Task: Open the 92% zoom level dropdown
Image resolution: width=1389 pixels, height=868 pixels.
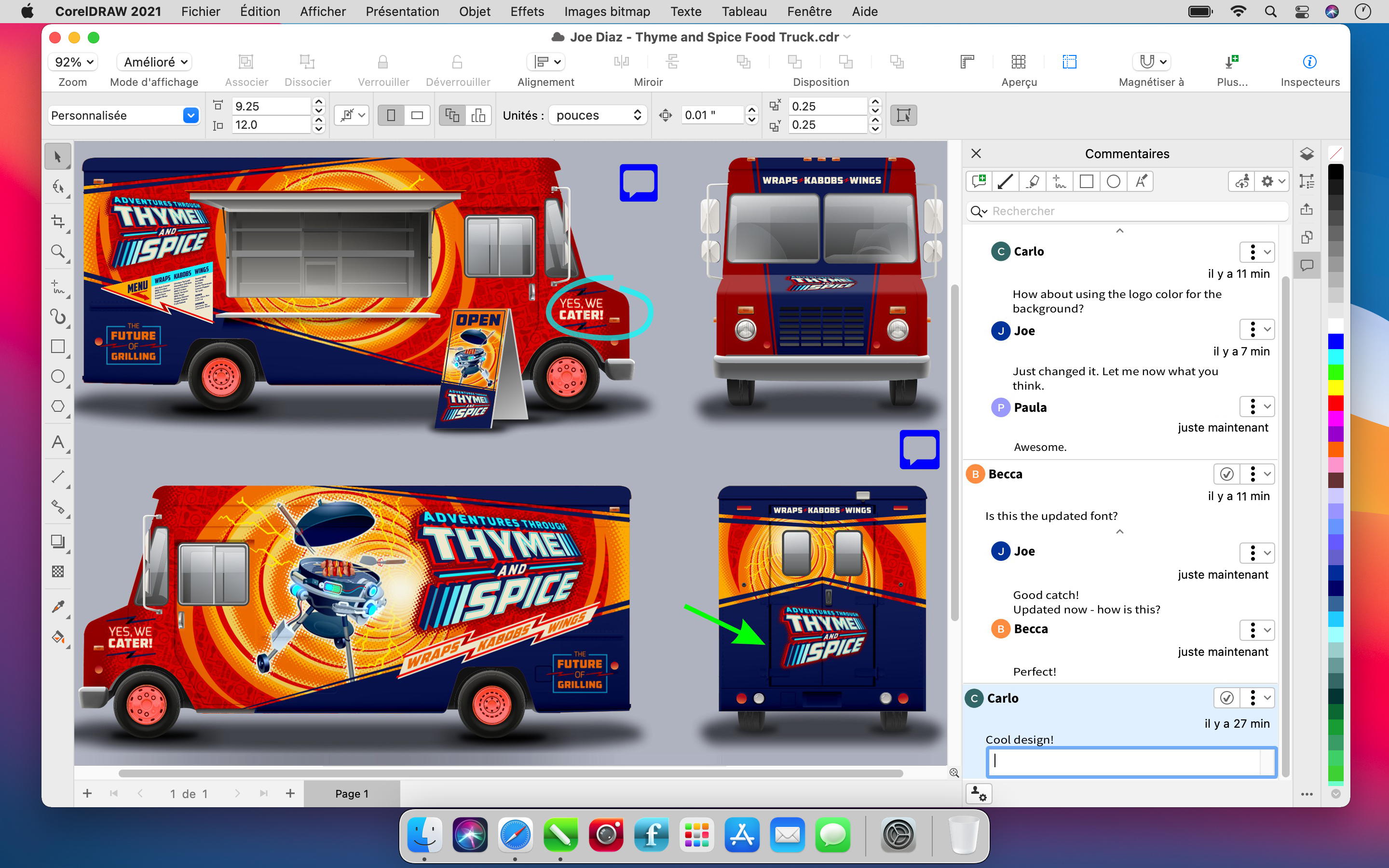Action: coord(72,61)
